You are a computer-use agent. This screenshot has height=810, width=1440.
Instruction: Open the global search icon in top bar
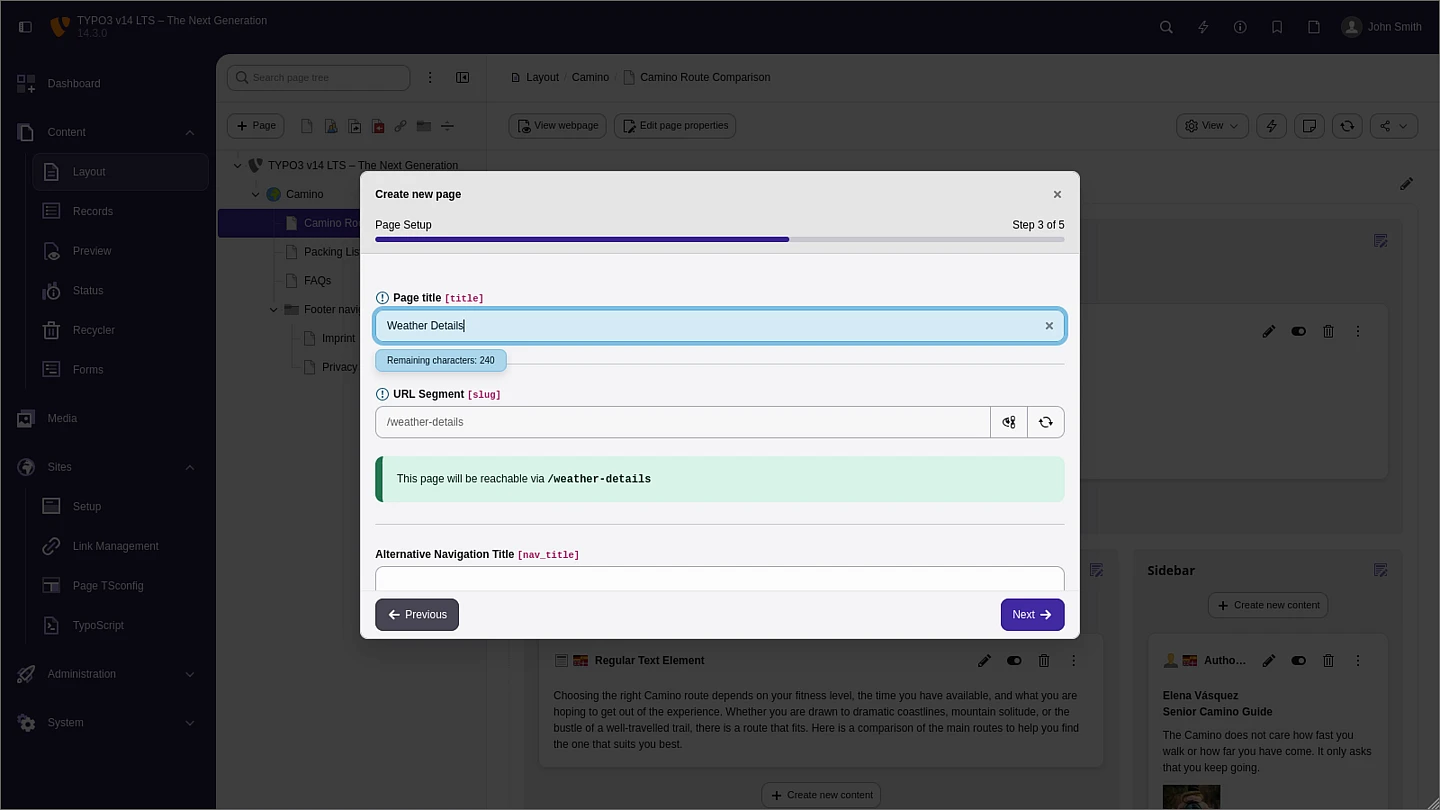tap(1166, 27)
